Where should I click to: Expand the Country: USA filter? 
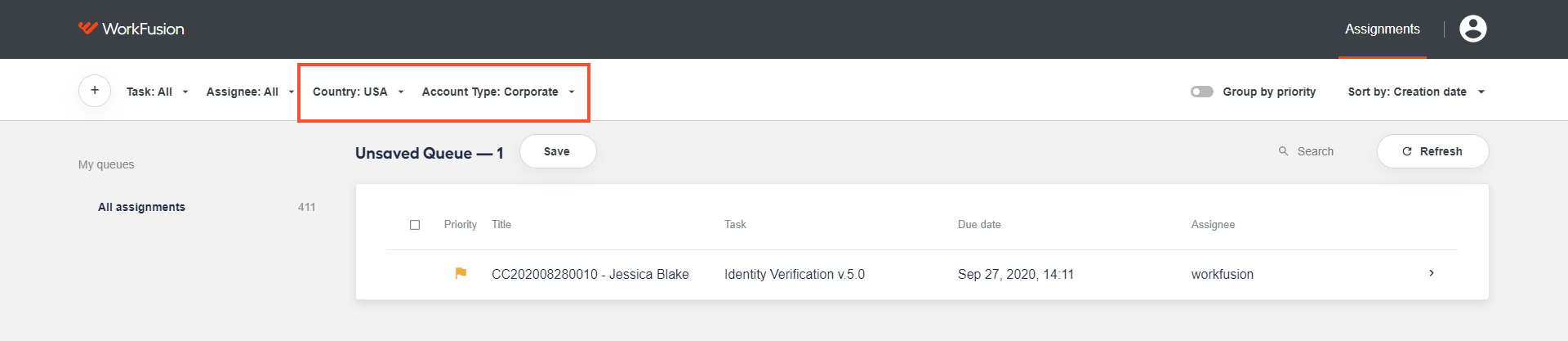[x=358, y=92]
